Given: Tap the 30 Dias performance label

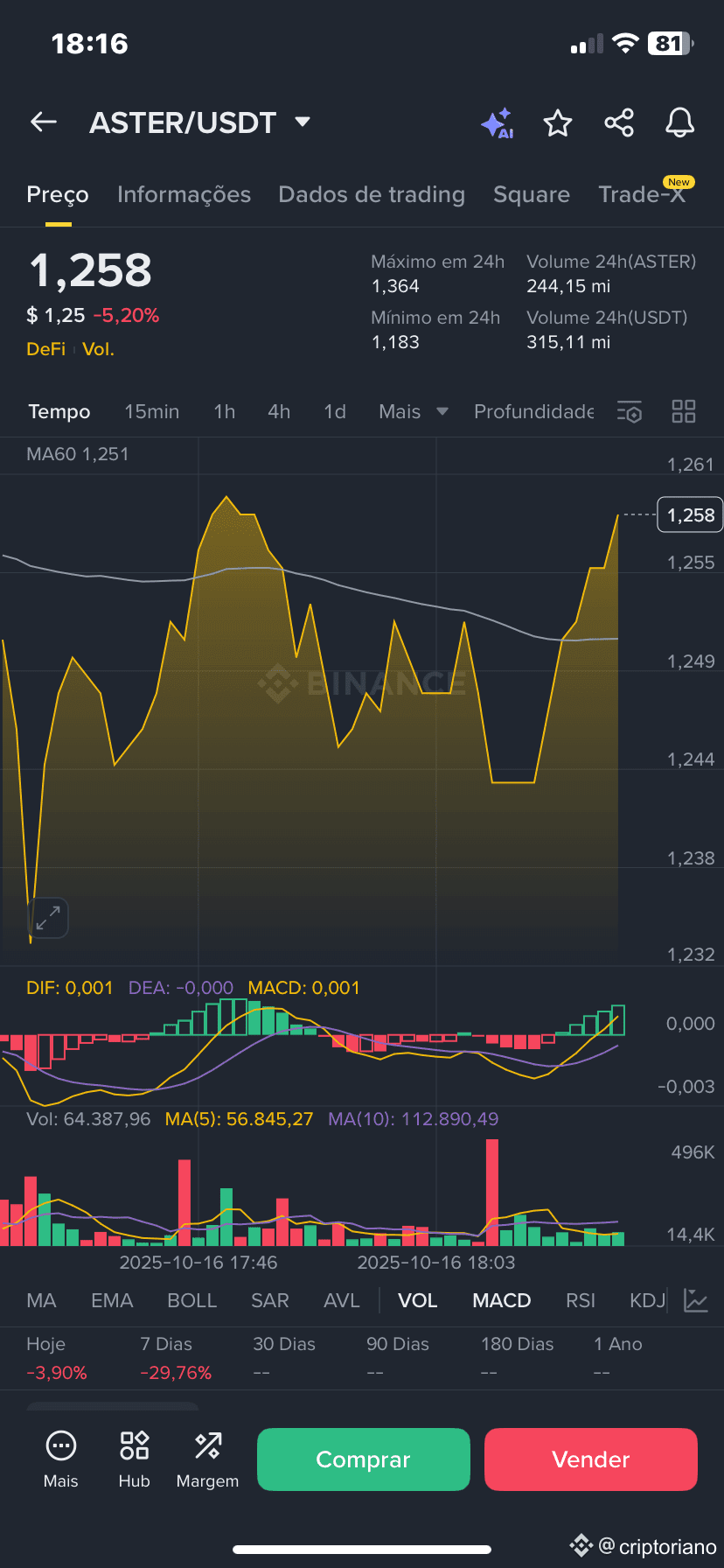Looking at the screenshot, I should point(284,1344).
